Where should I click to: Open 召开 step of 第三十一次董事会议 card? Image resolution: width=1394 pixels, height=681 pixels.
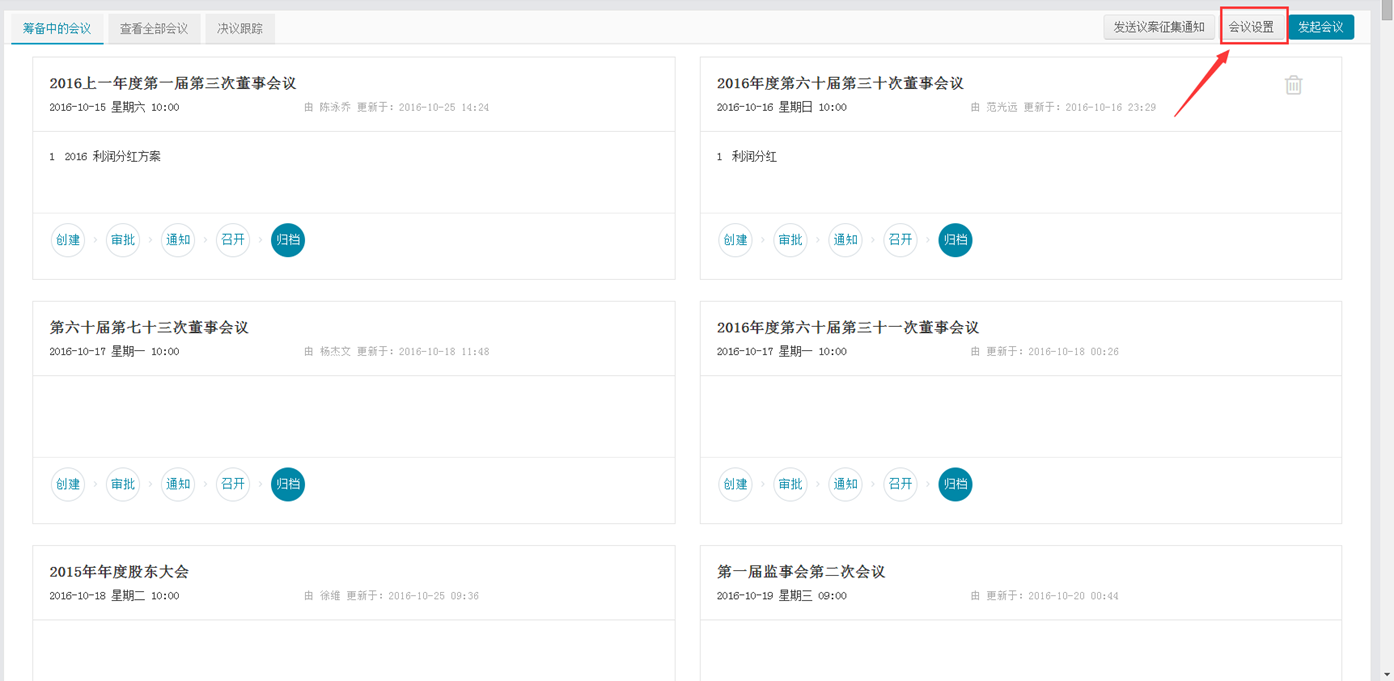(x=900, y=484)
